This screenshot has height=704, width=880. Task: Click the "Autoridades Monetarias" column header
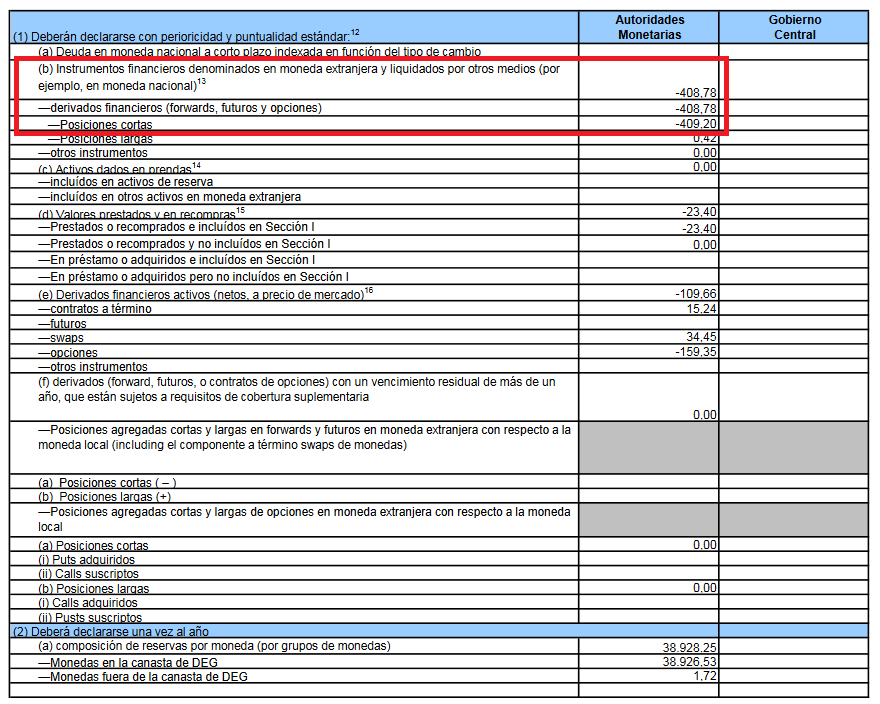click(x=649, y=27)
